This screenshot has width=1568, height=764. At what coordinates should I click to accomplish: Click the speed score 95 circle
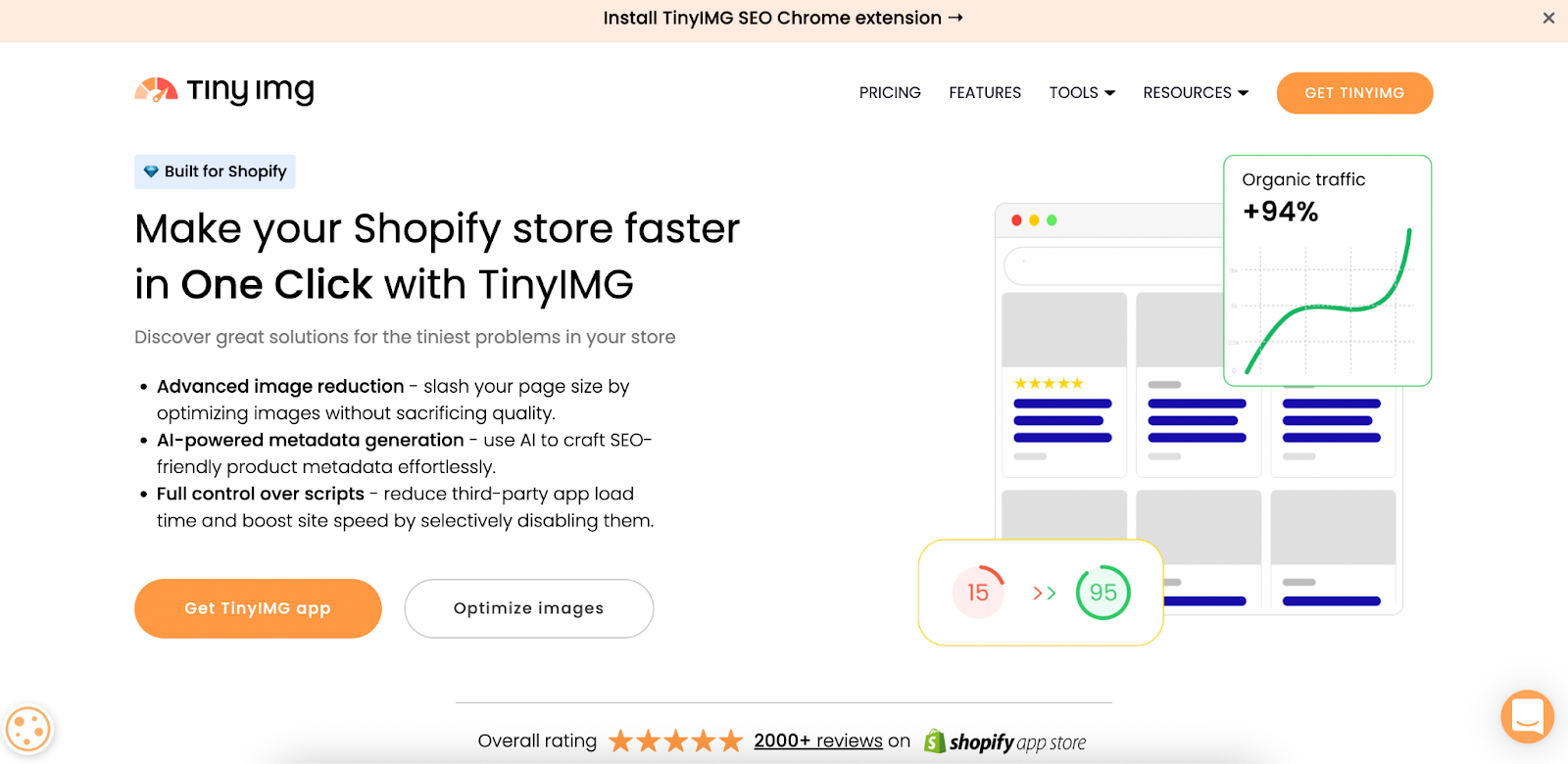coord(1103,592)
